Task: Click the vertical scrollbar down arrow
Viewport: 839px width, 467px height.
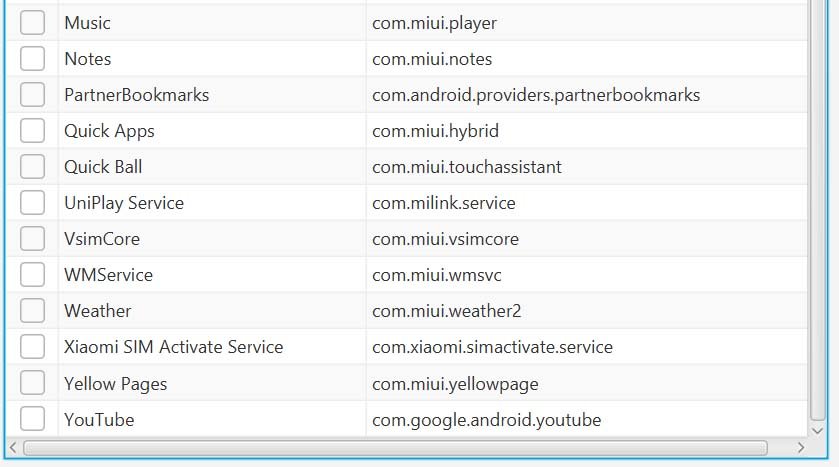Action: (x=817, y=431)
